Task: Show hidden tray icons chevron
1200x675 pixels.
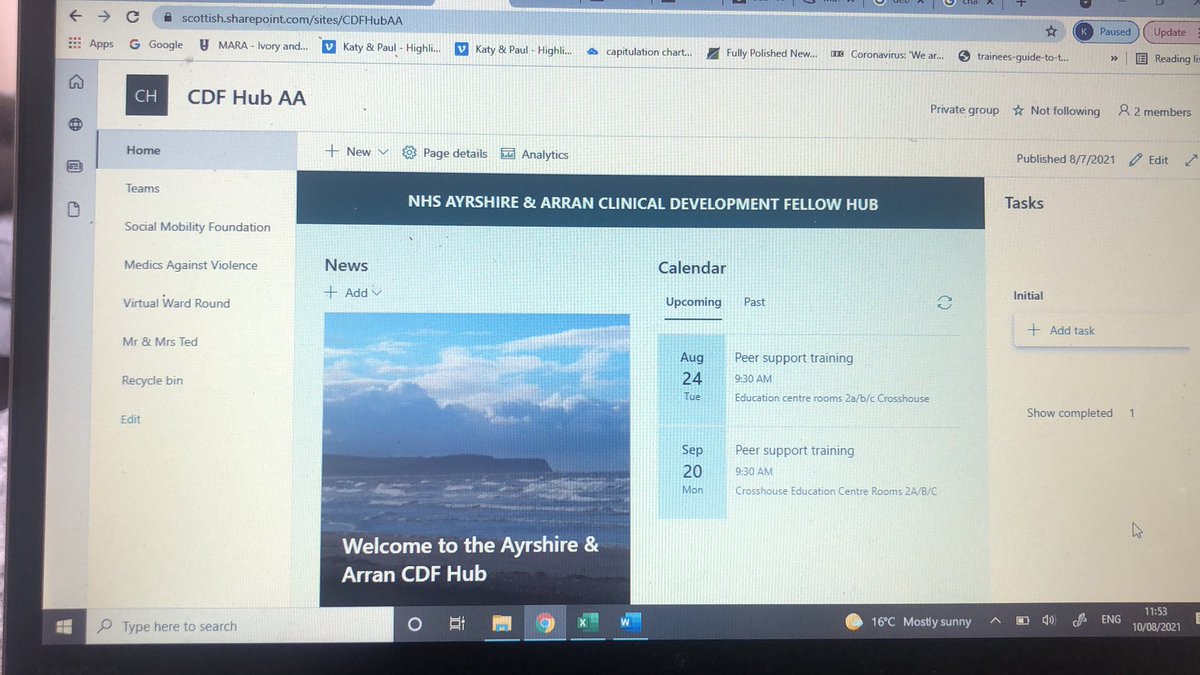Action: [995, 621]
